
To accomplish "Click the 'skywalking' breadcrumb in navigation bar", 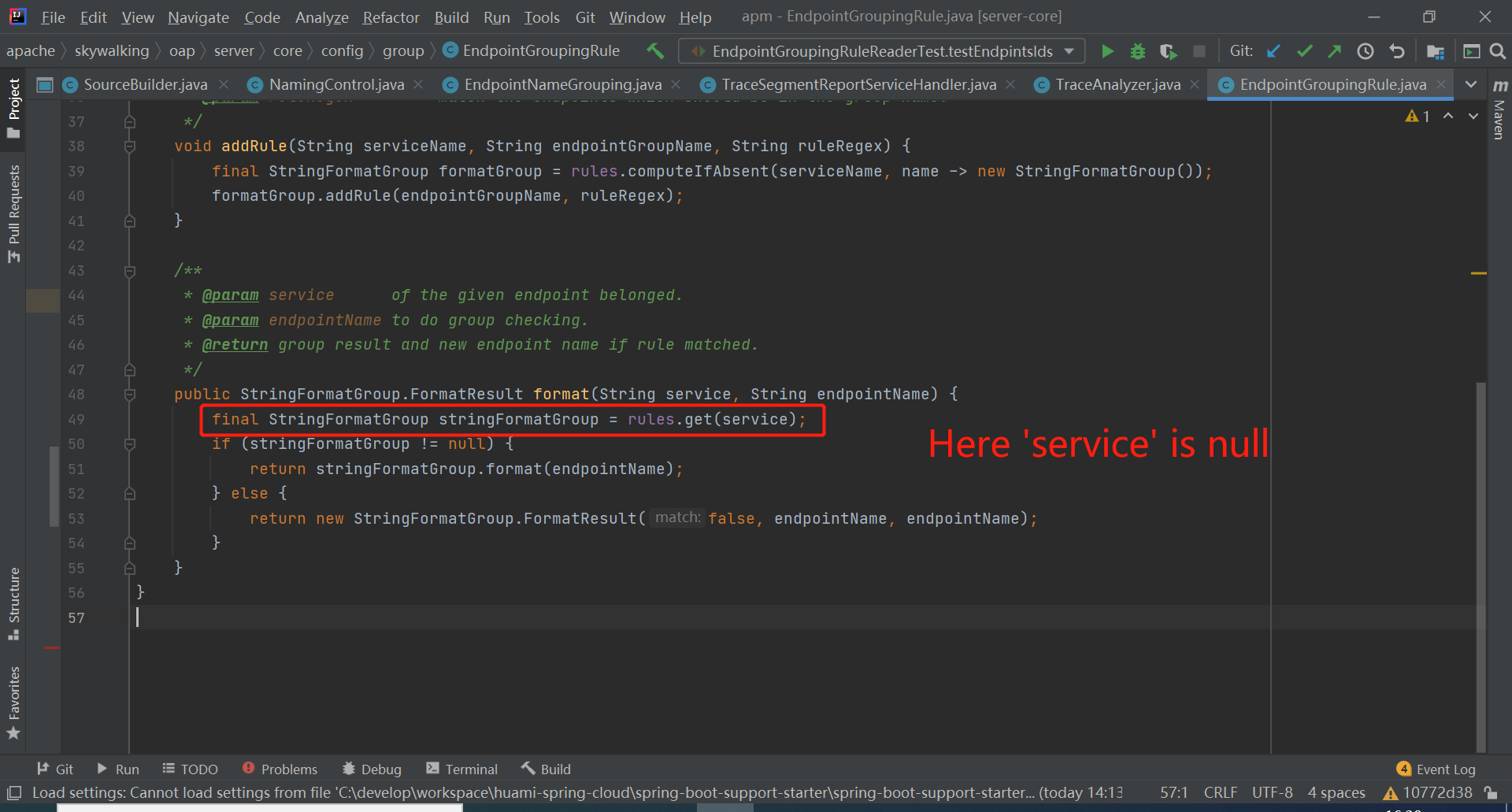I will pos(112,51).
